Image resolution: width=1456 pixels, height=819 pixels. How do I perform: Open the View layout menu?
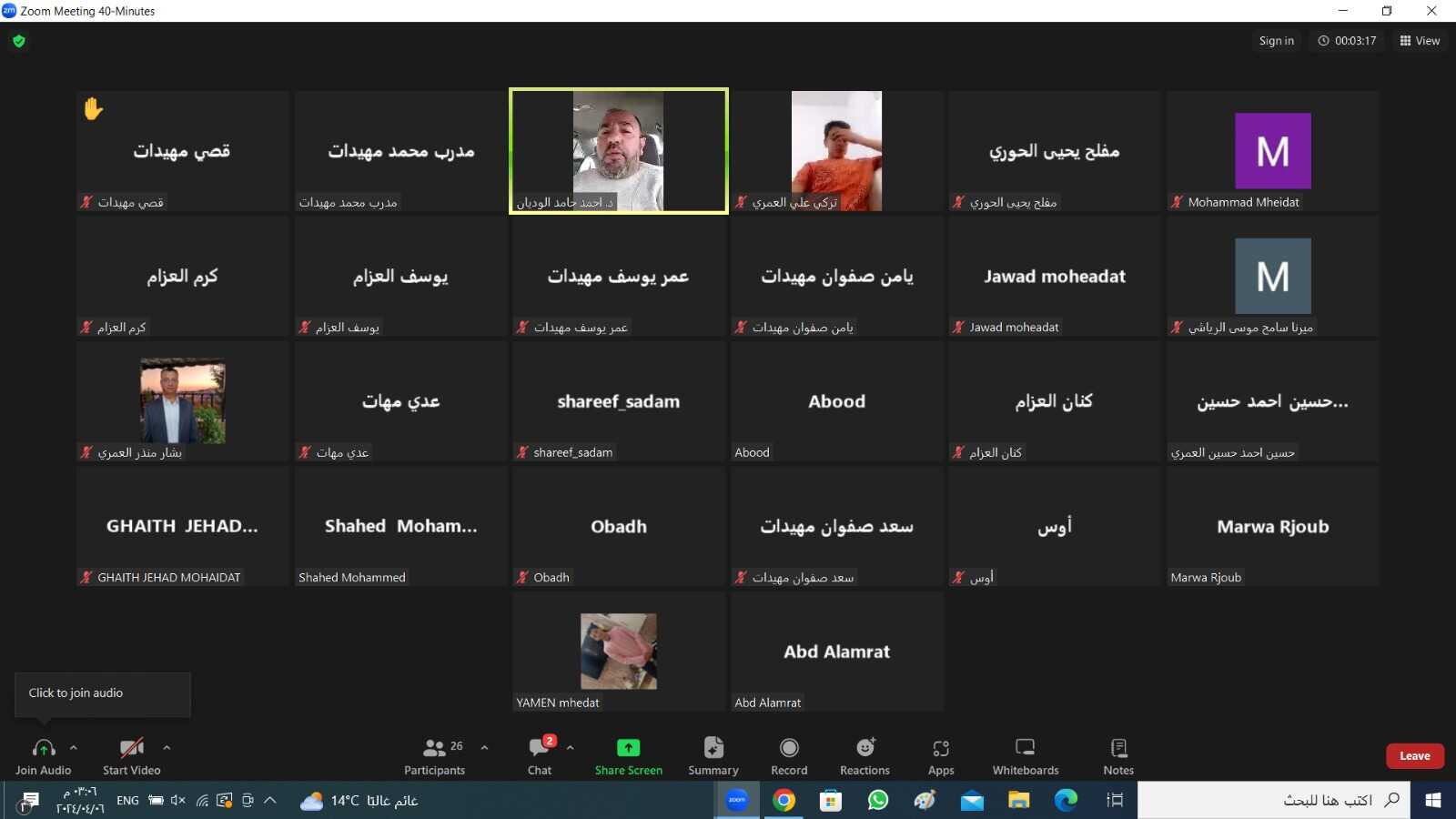(x=1420, y=41)
